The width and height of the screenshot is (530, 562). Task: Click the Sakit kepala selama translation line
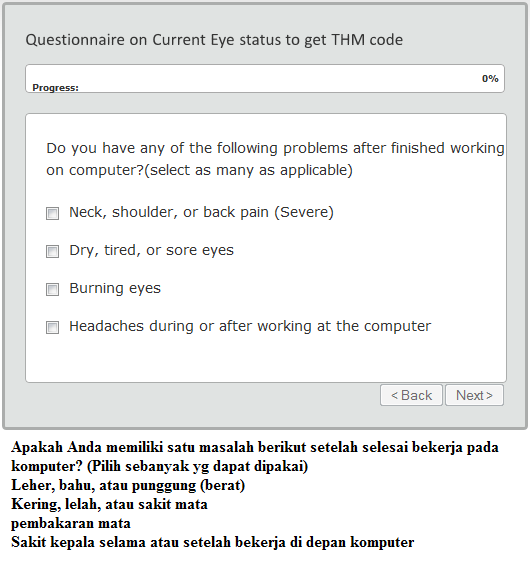pos(213,542)
